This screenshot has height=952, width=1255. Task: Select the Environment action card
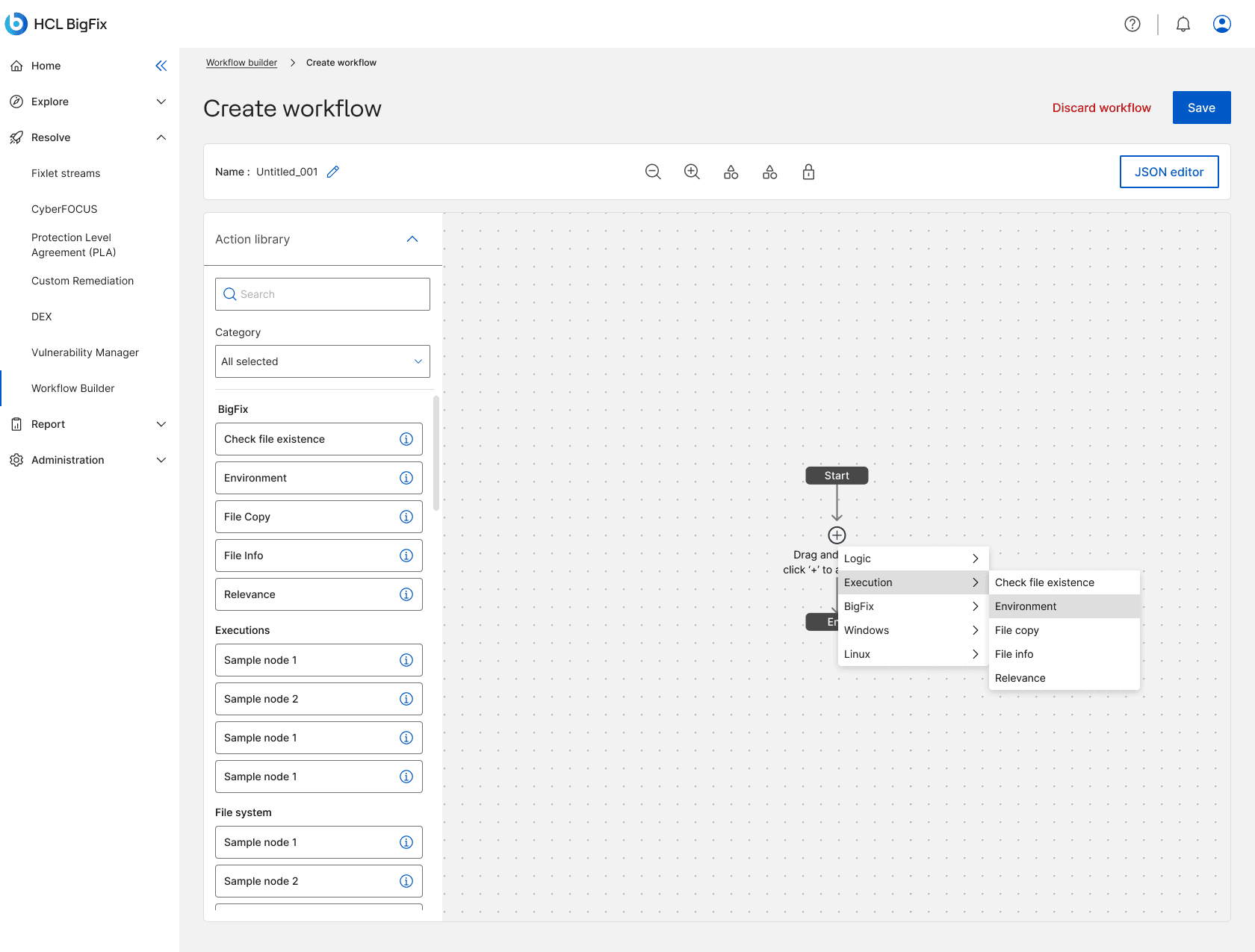point(319,478)
